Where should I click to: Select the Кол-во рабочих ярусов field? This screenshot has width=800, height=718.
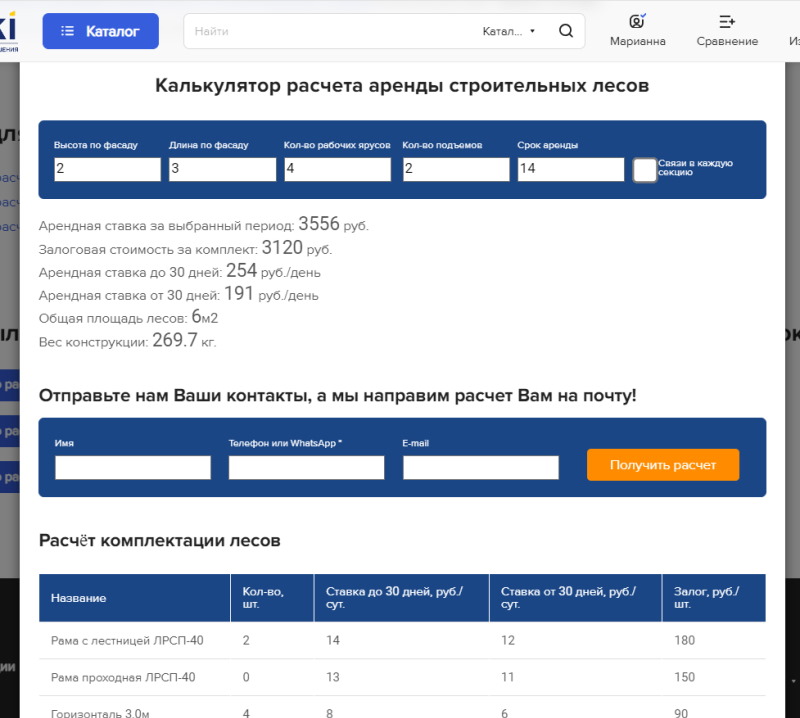[x=337, y=169]
